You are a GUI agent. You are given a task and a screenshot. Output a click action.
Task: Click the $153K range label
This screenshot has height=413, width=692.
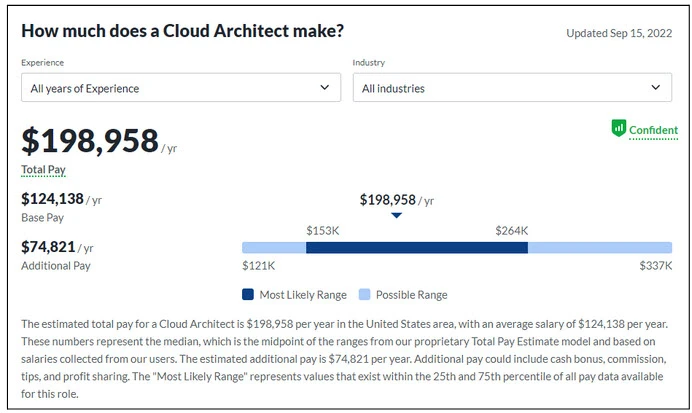[x=321, y=230]
